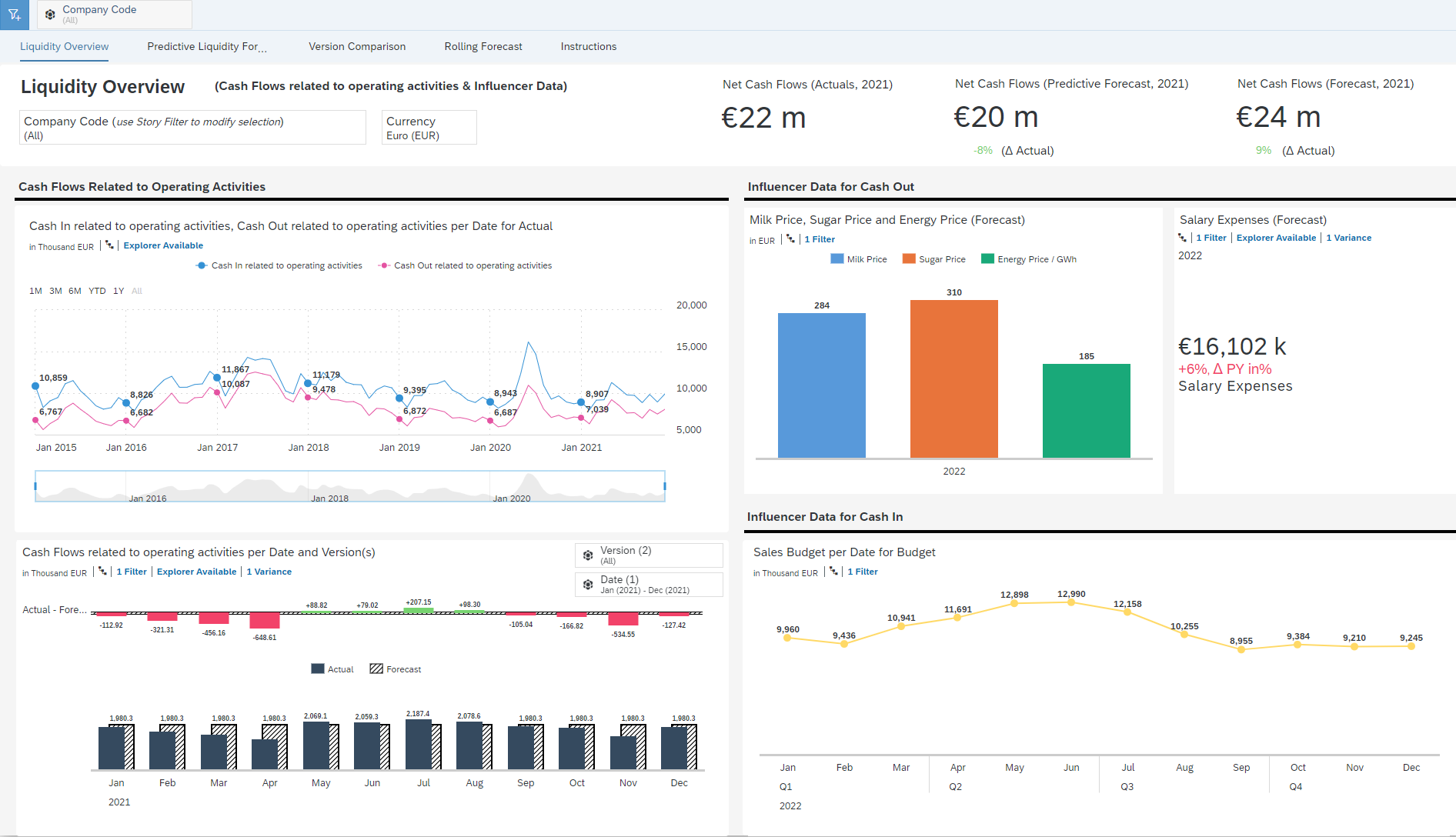1456x837 pixels.
Task: Click inside the timeline navigator overview area
Action: click(x=350, y=486)
